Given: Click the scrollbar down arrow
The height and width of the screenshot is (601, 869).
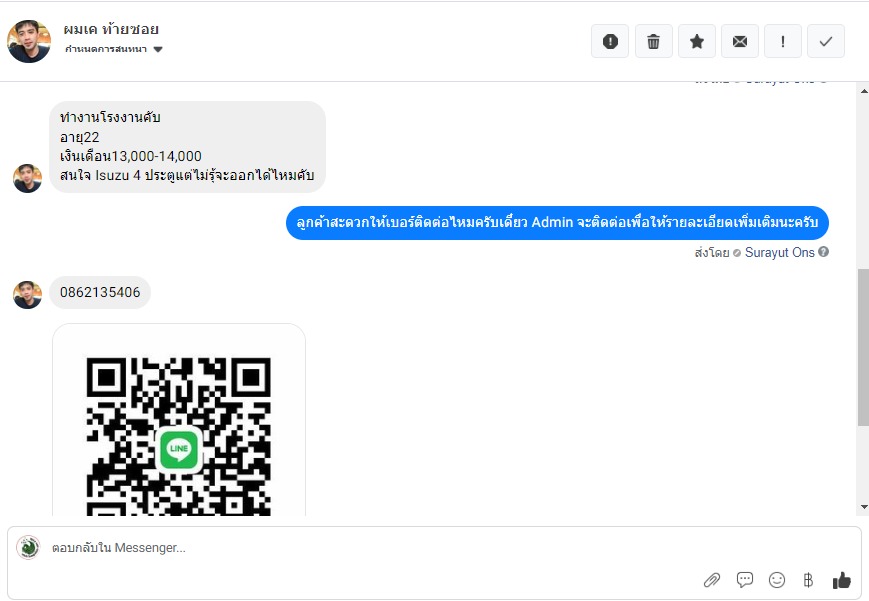Looking at the screenshot, I should (x=863, y=507).
